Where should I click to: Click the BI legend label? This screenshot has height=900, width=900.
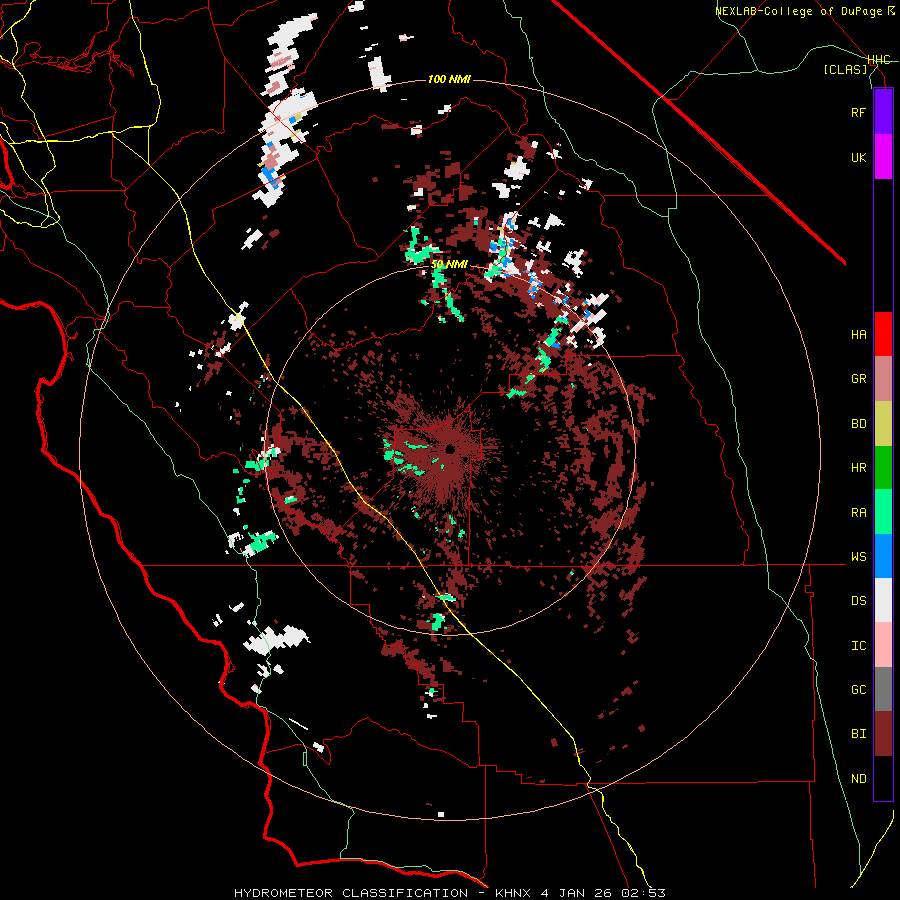858,734
